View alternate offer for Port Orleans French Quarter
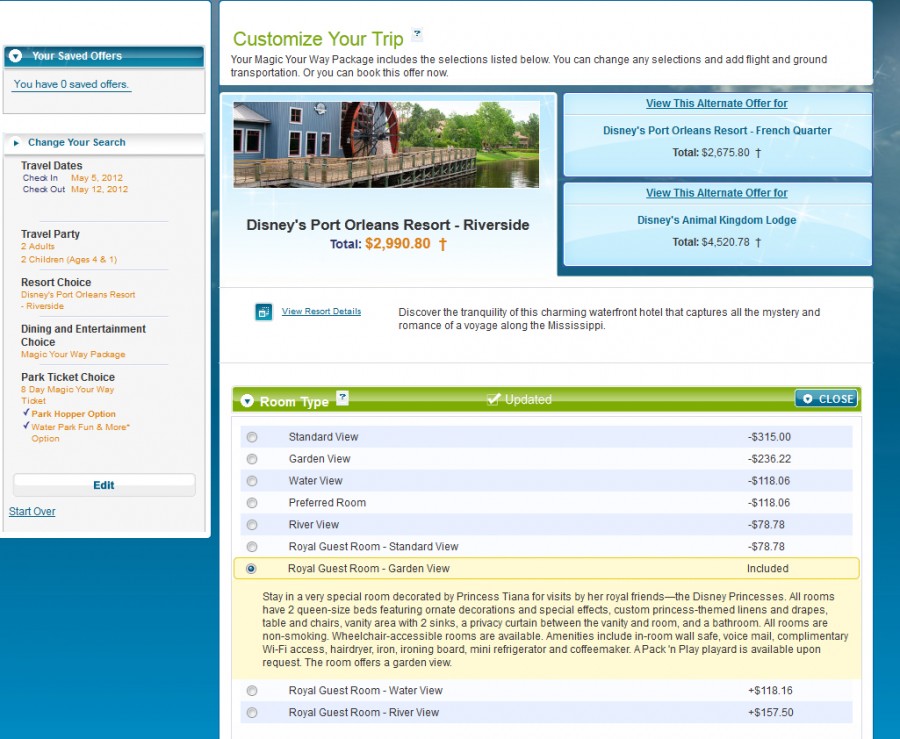The height and width of the screenshot is (739, 900). (716, 103)
